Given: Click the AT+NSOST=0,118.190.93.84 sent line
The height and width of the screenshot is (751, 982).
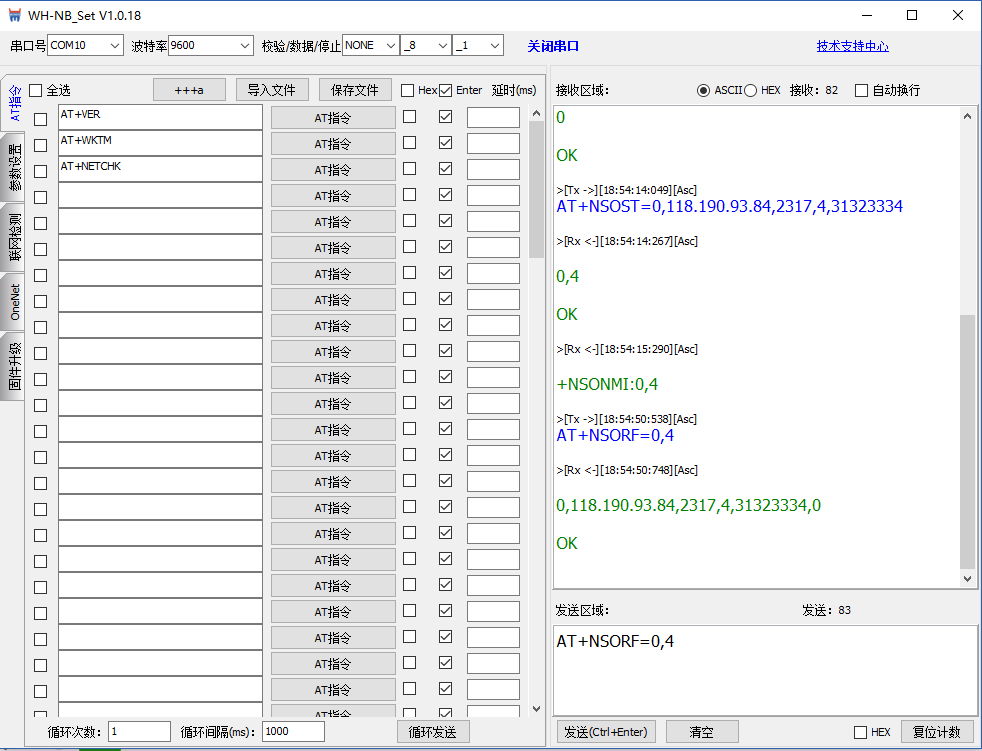Looking at the screenshot, I should (730, 207).
